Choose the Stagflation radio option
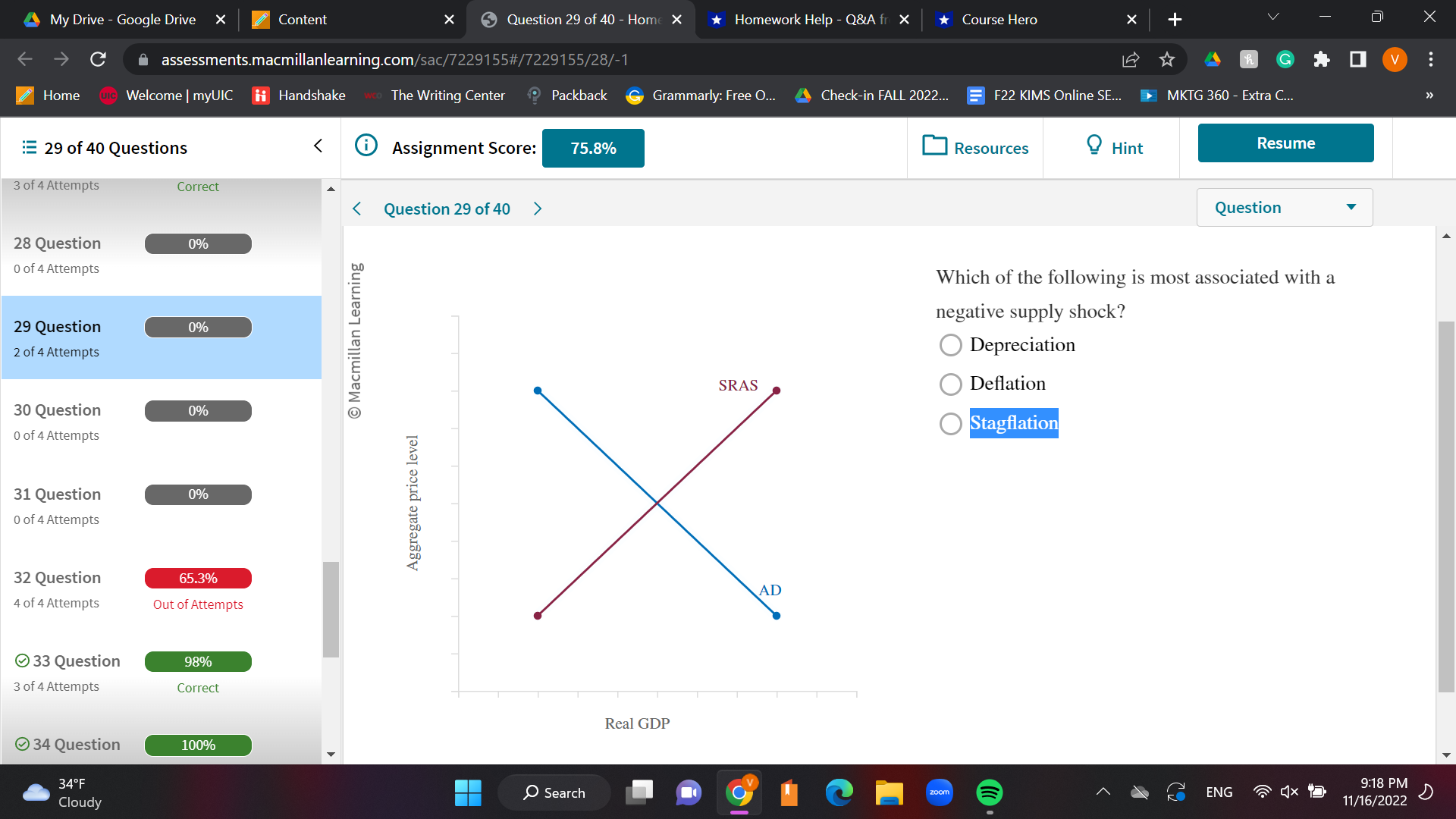The image size is (1456, 819). [950, 423]
